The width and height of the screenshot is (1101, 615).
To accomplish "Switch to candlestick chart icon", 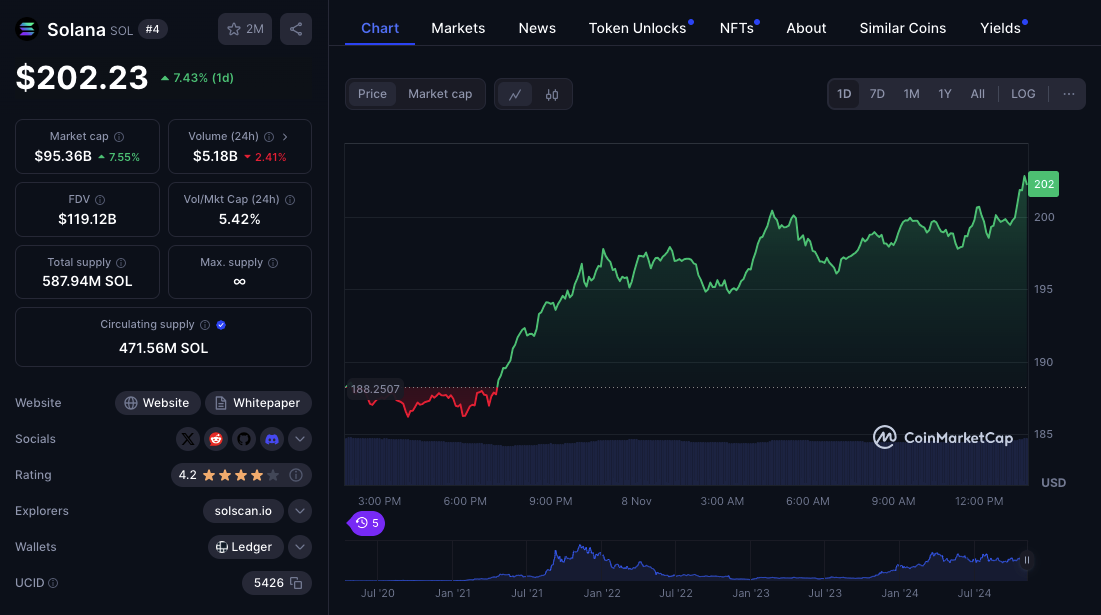I will (x=552, y=94).
